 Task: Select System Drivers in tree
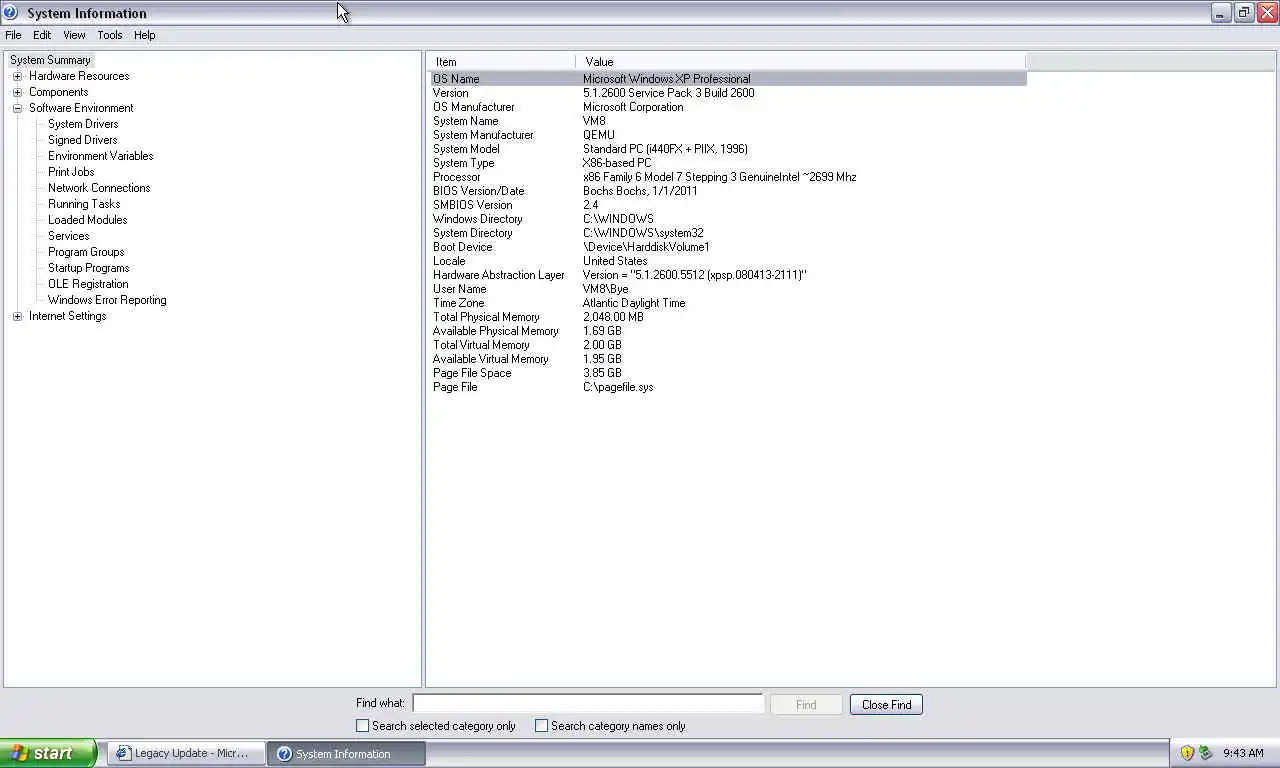click(83, 124)
